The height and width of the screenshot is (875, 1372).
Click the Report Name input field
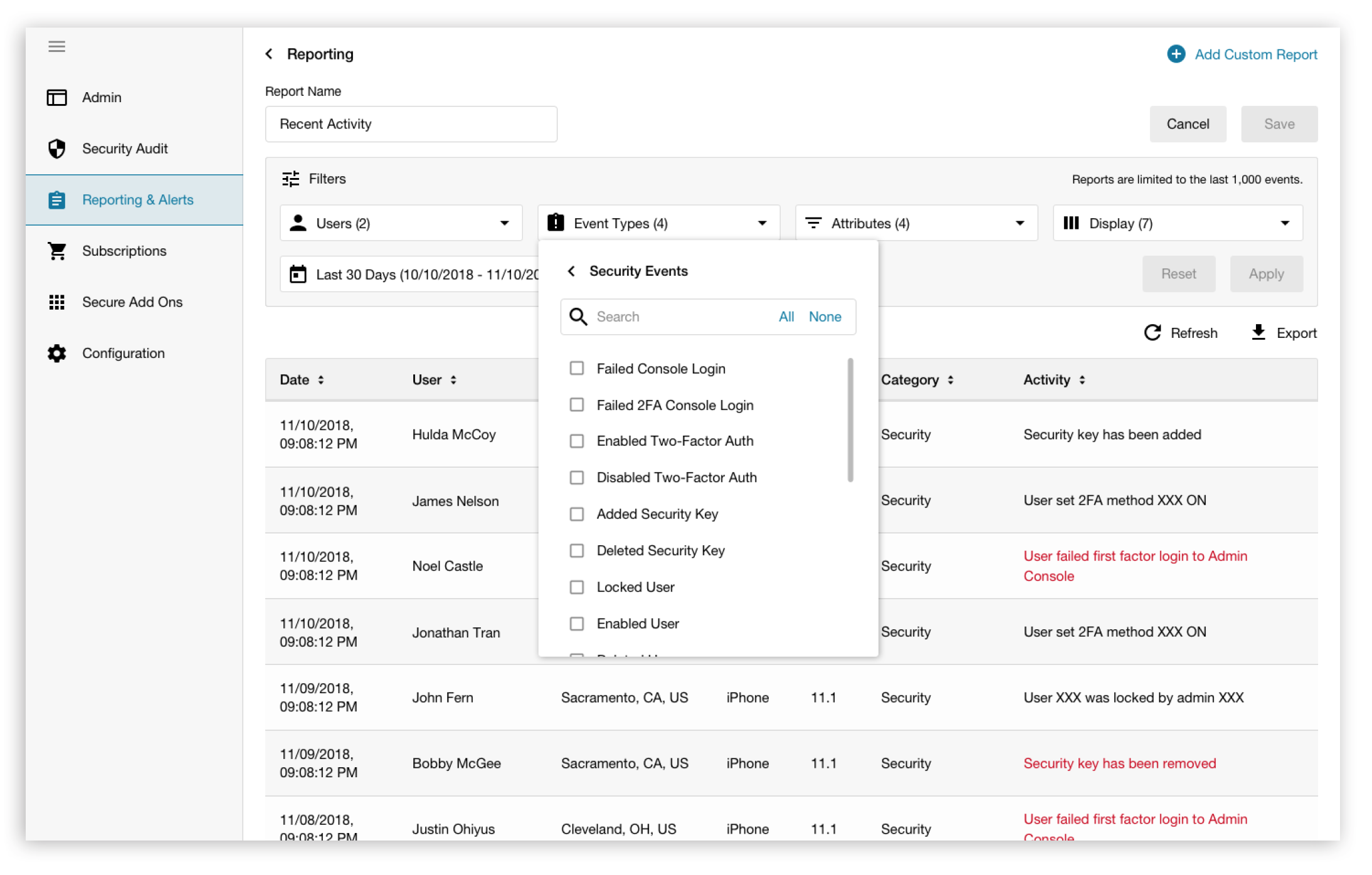pos(411,124)
